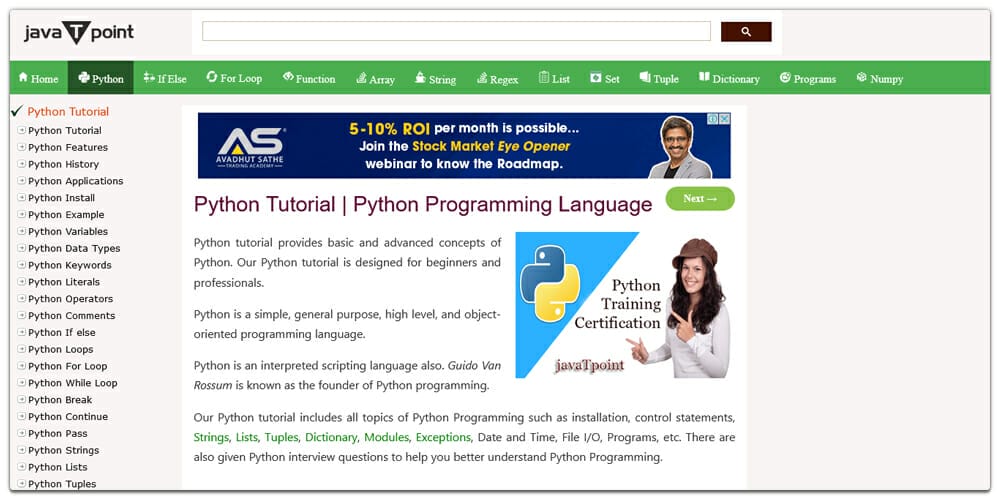Image resolution: width=1000 pixels, height=500 pixels.
Task: Click bullet icon beside Python Keywords
Action: pyautogui.click(x=22, y=265)
